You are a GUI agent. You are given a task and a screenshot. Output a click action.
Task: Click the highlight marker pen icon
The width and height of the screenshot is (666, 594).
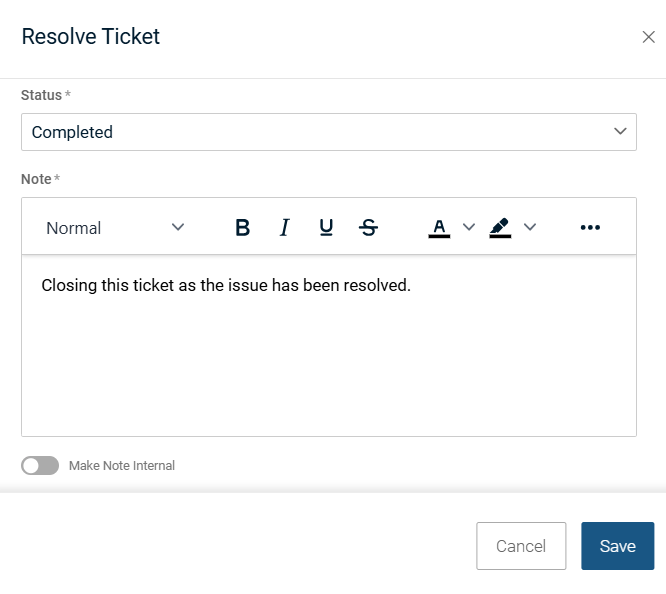(500, 228)
